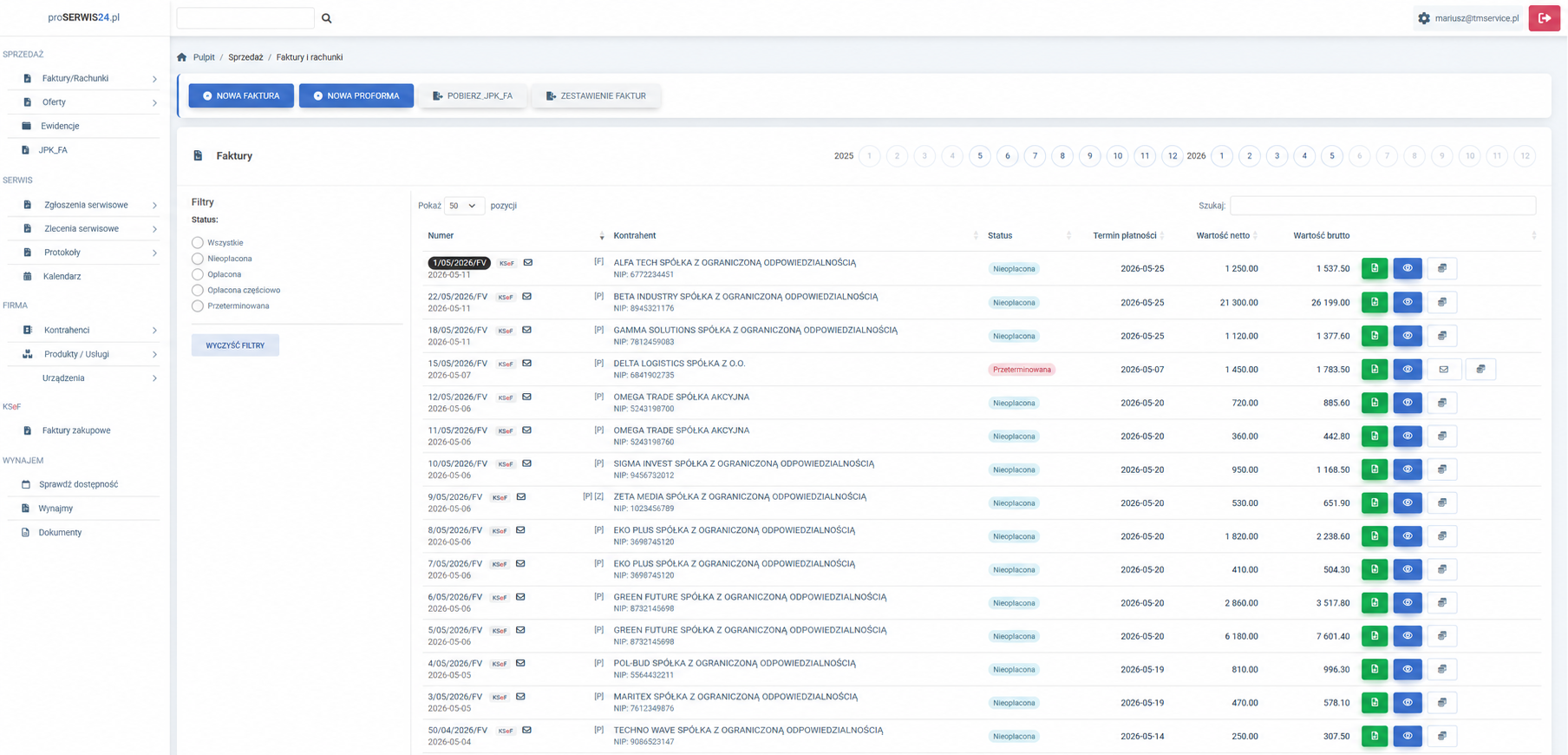This screenshot has width=1568, height=755.
Task: Click mail icon next to invoice 1/05/2026/FV
Action: 527,263
